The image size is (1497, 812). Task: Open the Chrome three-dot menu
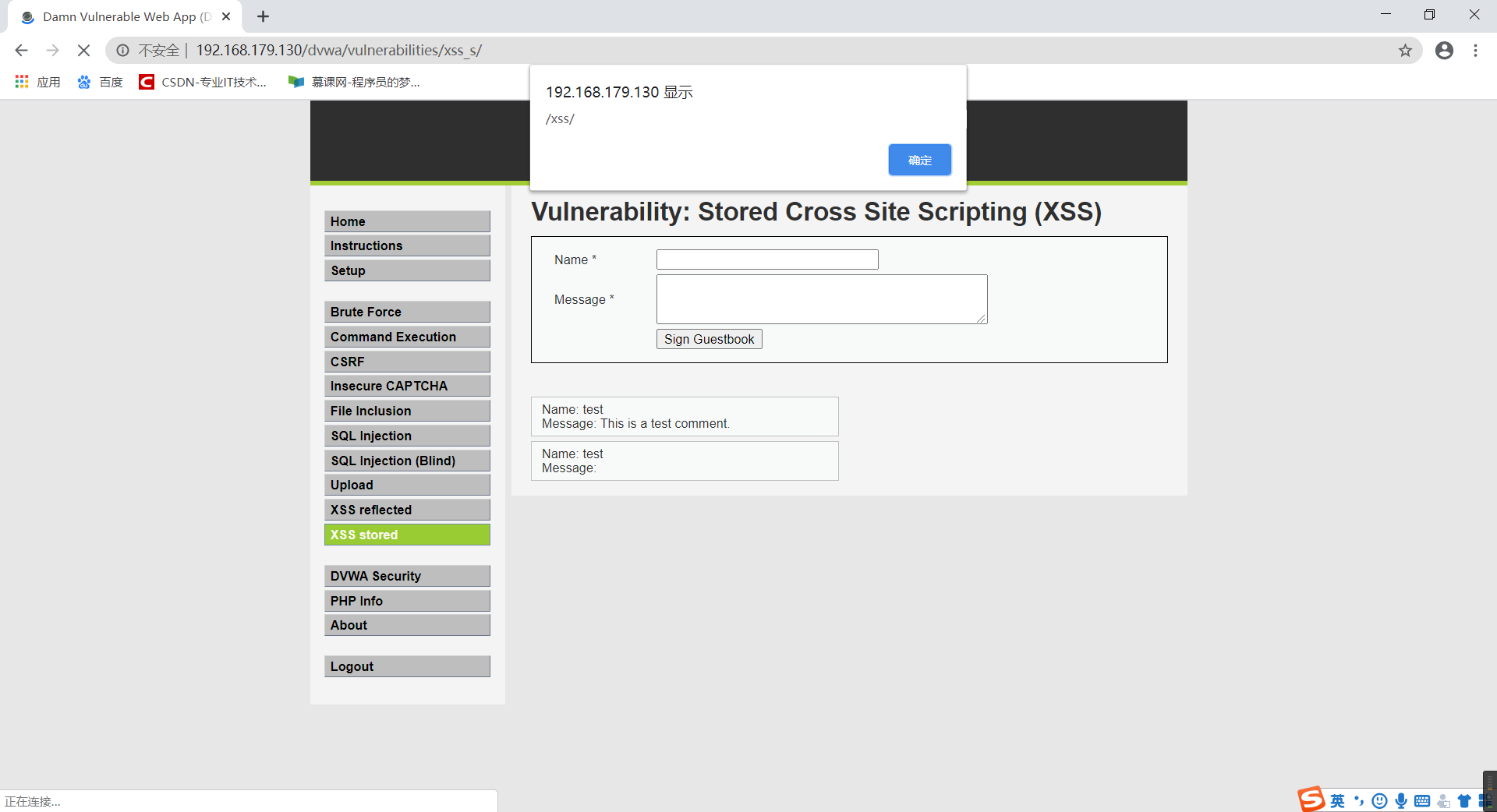[1475, 51]
